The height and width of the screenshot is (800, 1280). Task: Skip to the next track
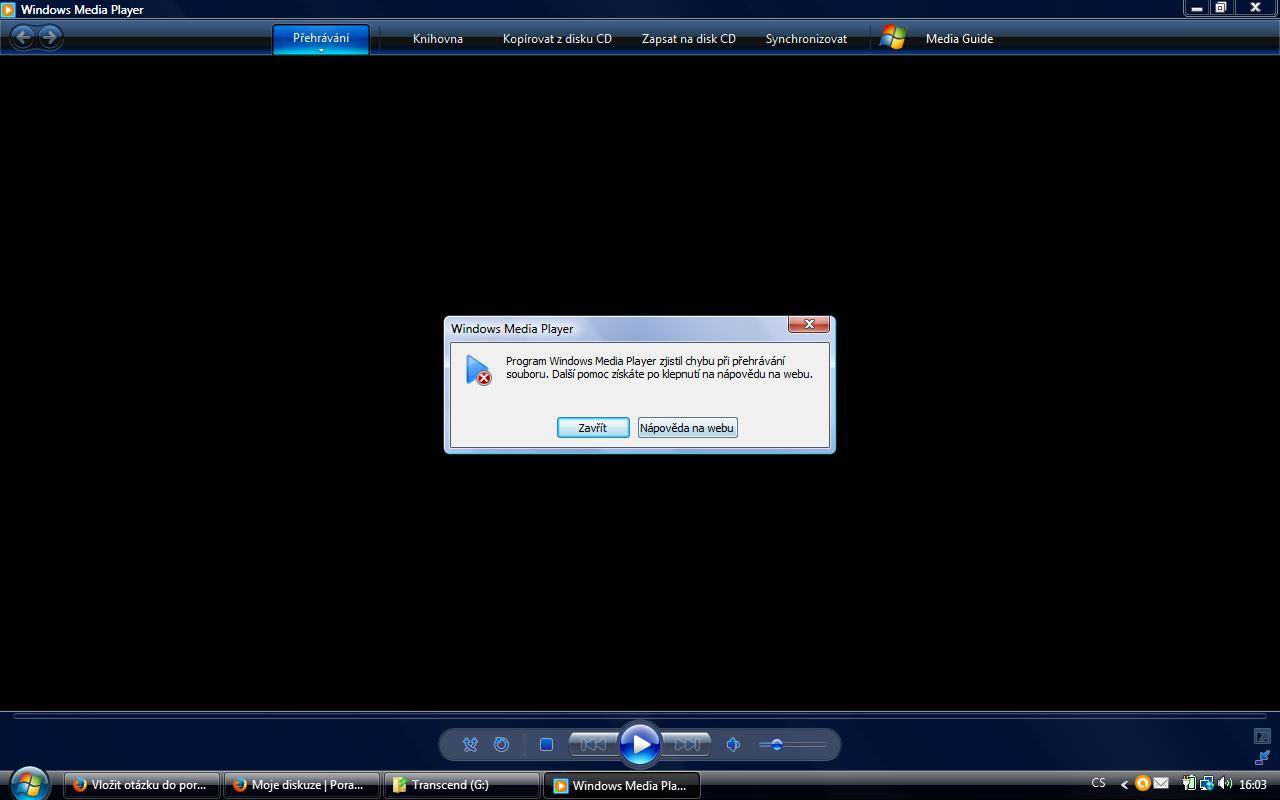[687, 744]
